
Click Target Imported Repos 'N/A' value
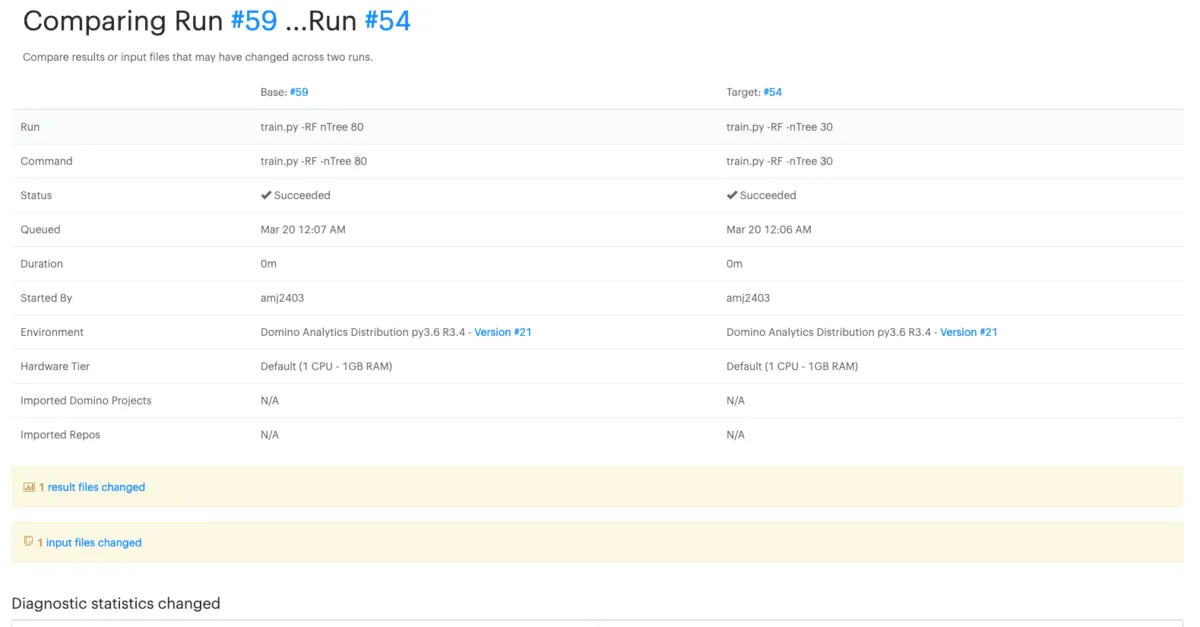pos(736,435)
